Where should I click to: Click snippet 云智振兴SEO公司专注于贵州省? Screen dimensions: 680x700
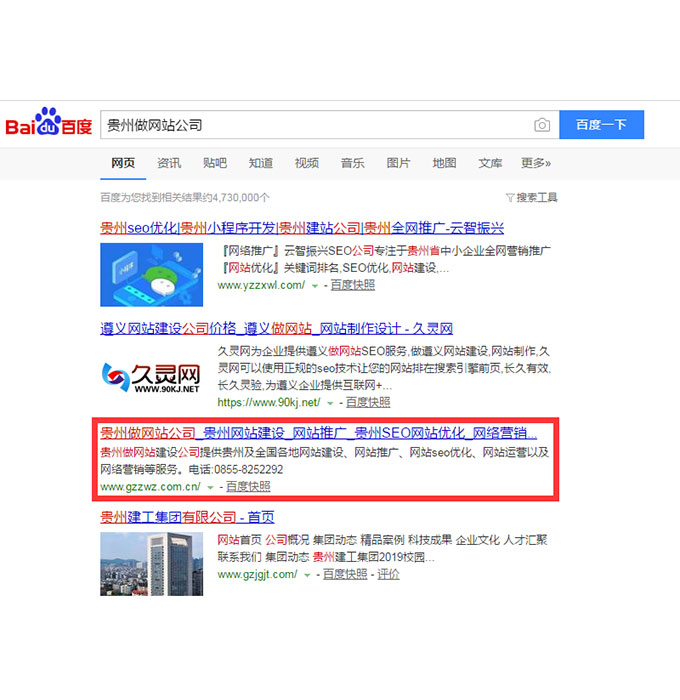(362, 251)
